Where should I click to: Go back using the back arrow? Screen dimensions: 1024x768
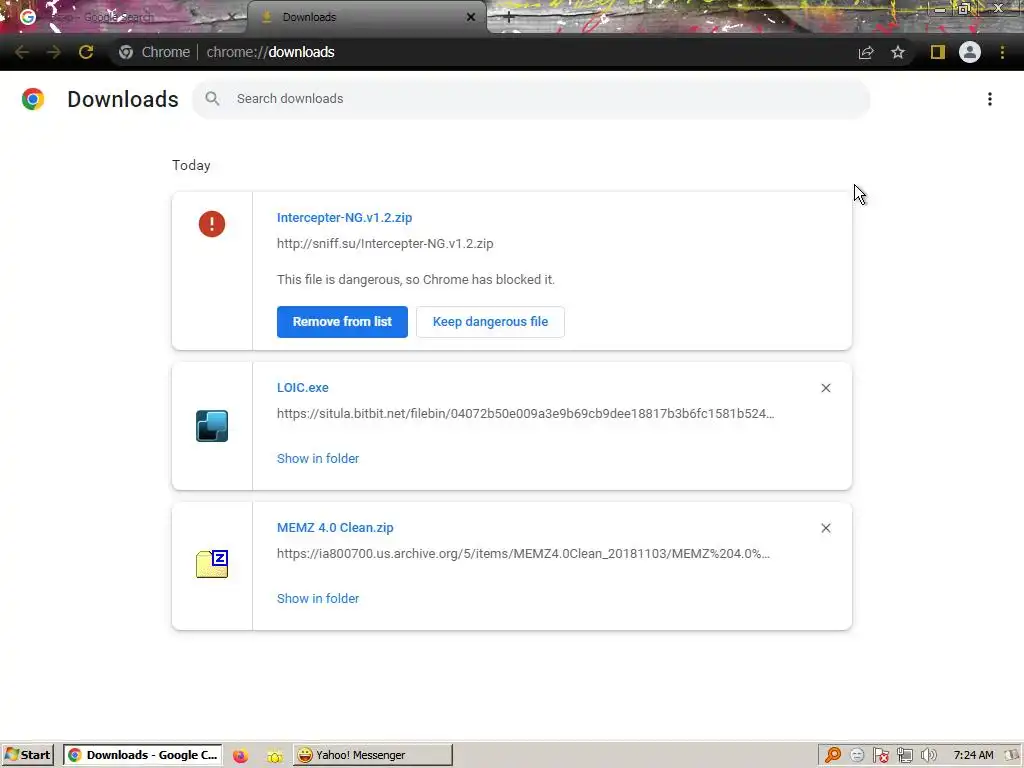point(22,52)
